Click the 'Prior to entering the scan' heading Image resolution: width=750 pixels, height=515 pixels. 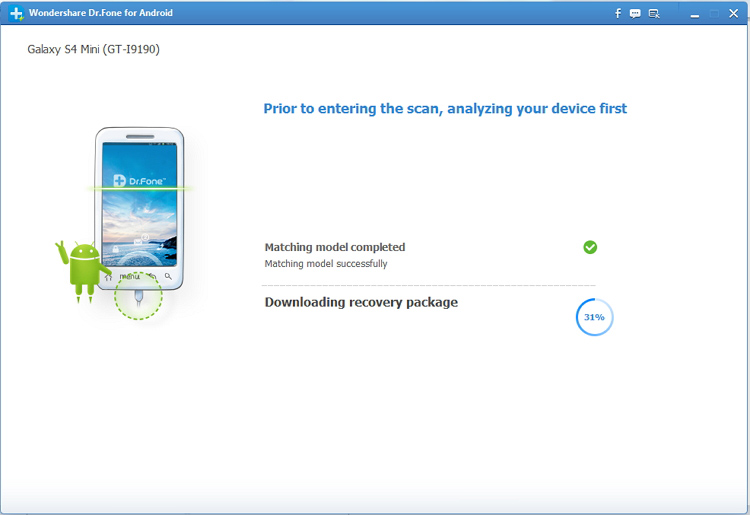(x=445, y=109)
